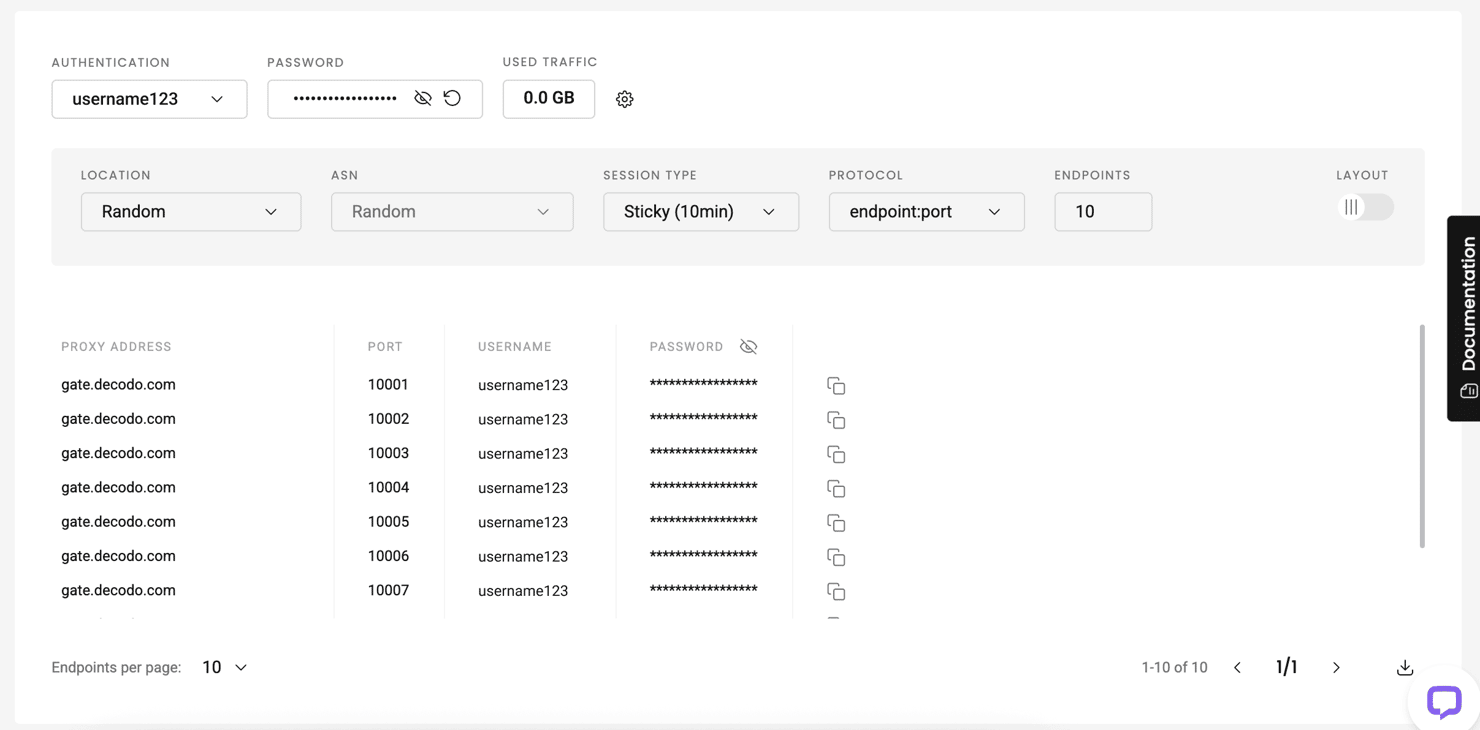The width and height of the screenshot is (1480, 730).
Task: Click the regenerate password icon
Action: [x=452, y=98]
